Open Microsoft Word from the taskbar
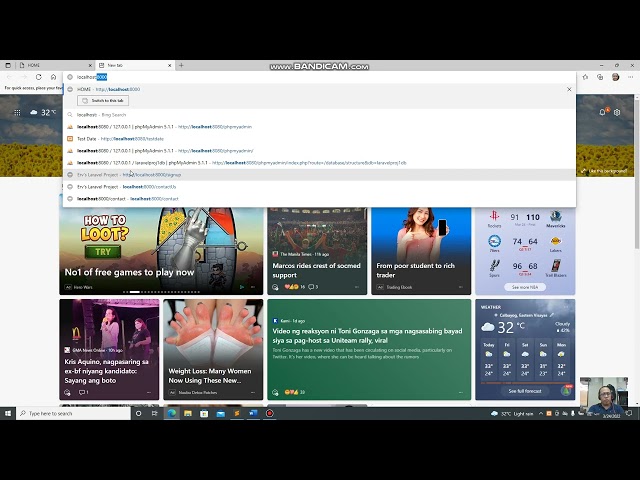Image resolution: width=640 pixels, height=480 pixels. [x=253, y=413]
